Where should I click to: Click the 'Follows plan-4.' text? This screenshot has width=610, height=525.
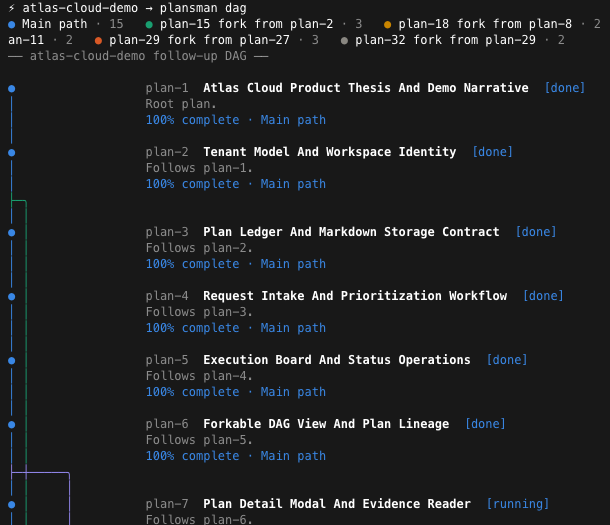(199, 376)
